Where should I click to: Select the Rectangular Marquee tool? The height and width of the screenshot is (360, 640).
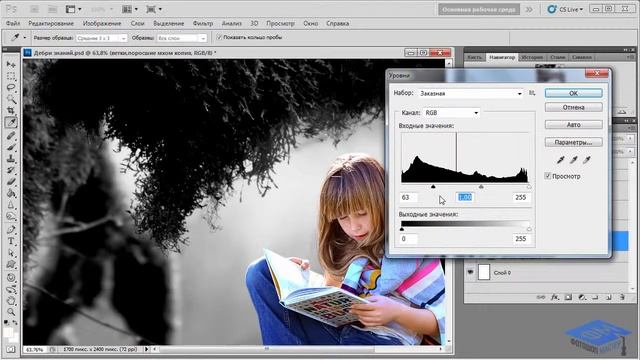11,76
